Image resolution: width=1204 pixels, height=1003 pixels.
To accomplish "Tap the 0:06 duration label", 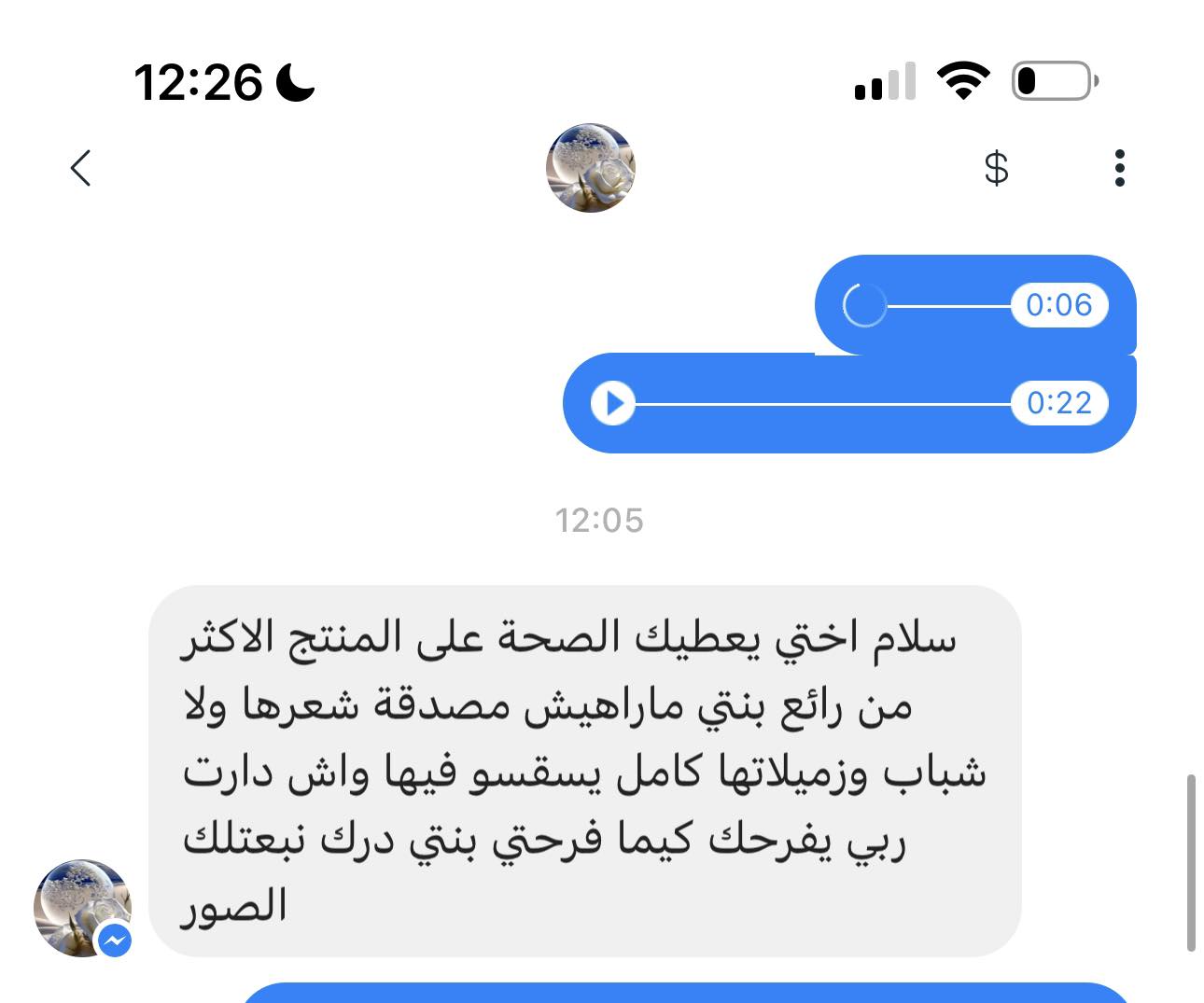I will (x=1059, y=305).
